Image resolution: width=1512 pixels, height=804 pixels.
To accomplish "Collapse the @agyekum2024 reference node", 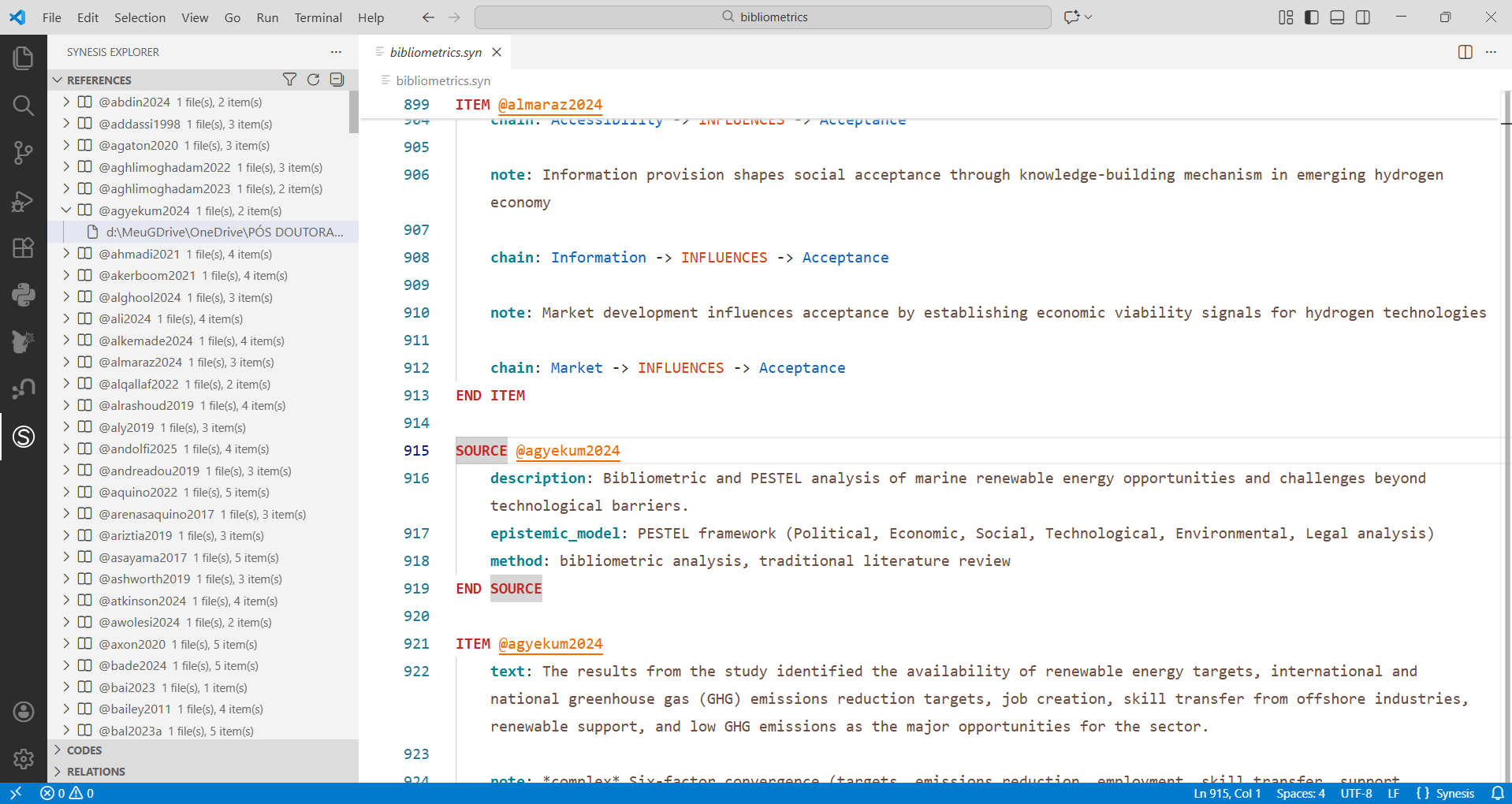I will point(66,210).
